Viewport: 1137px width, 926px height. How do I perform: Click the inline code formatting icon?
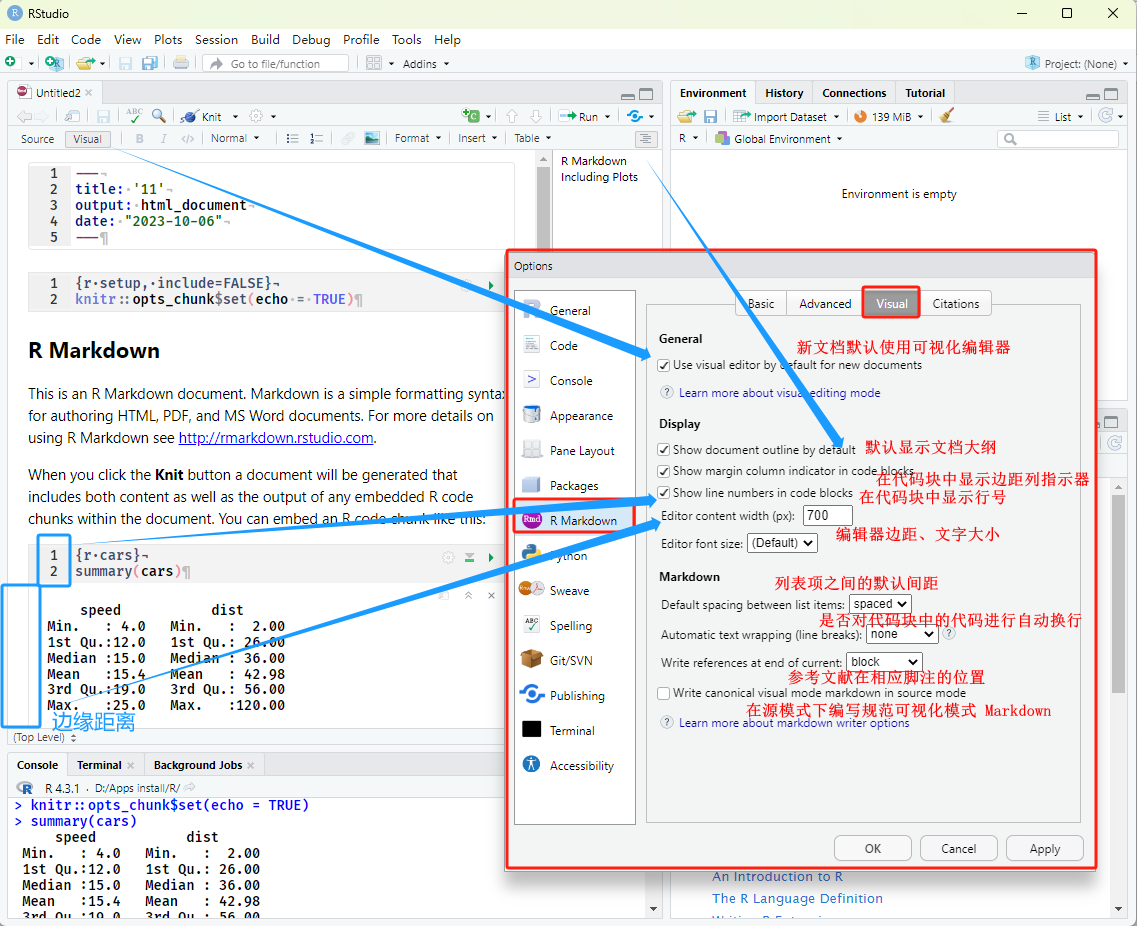(187, 139)
